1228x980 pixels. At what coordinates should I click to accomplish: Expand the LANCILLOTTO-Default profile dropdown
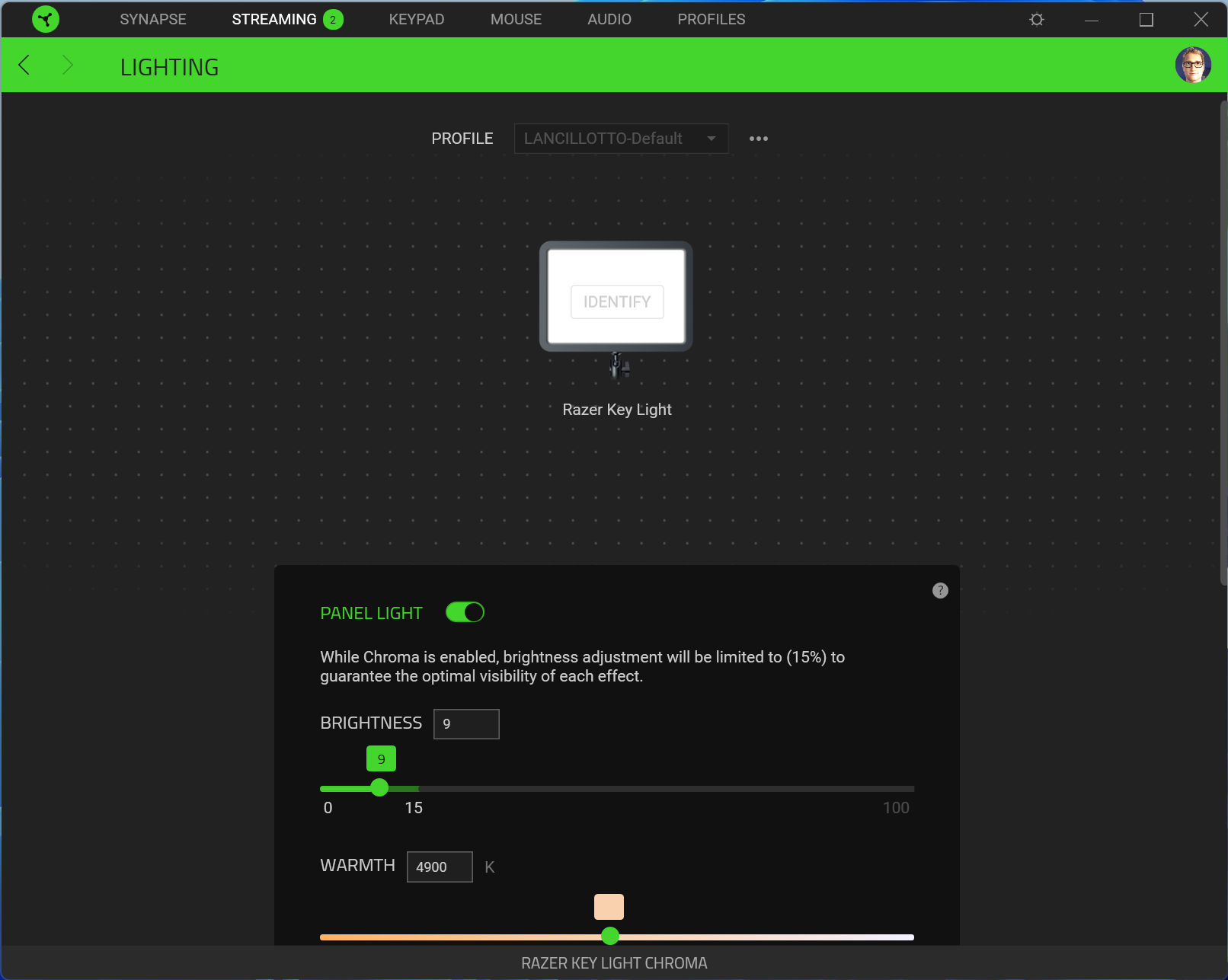click(621, 139)
